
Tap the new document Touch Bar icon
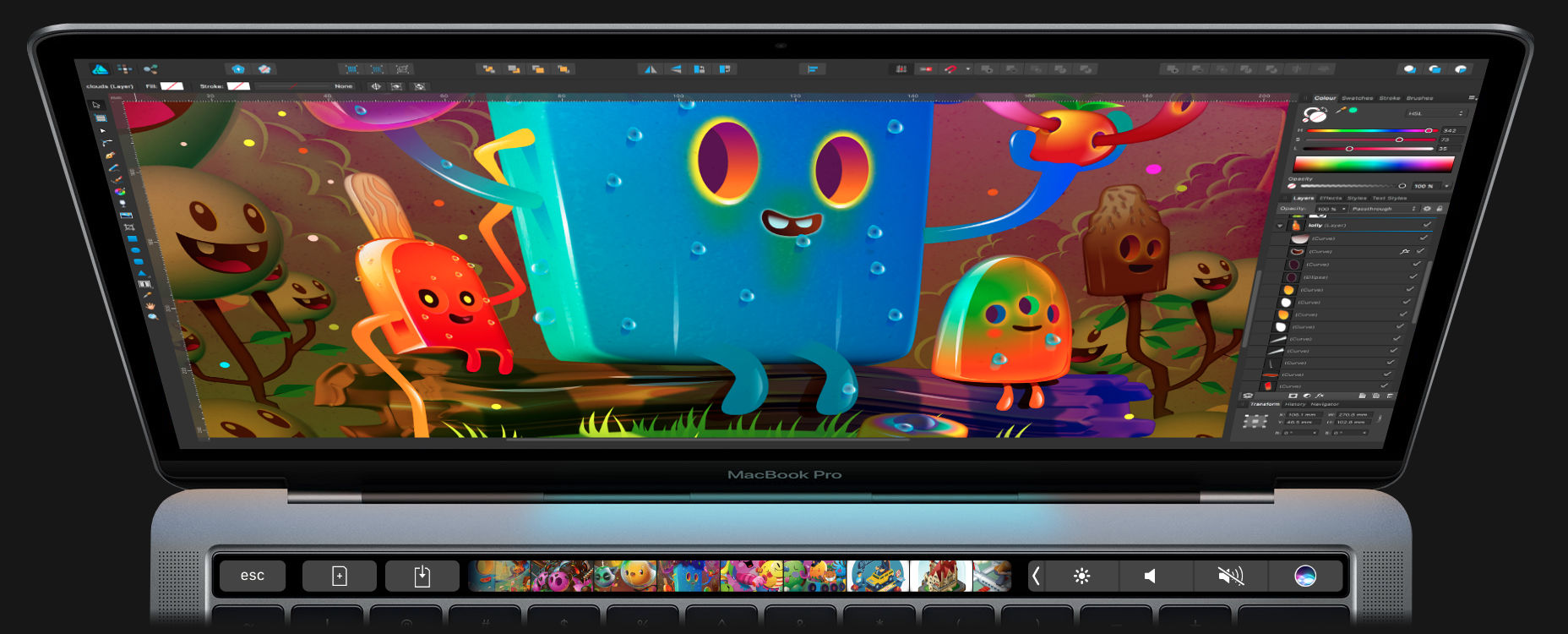point(339,576)
